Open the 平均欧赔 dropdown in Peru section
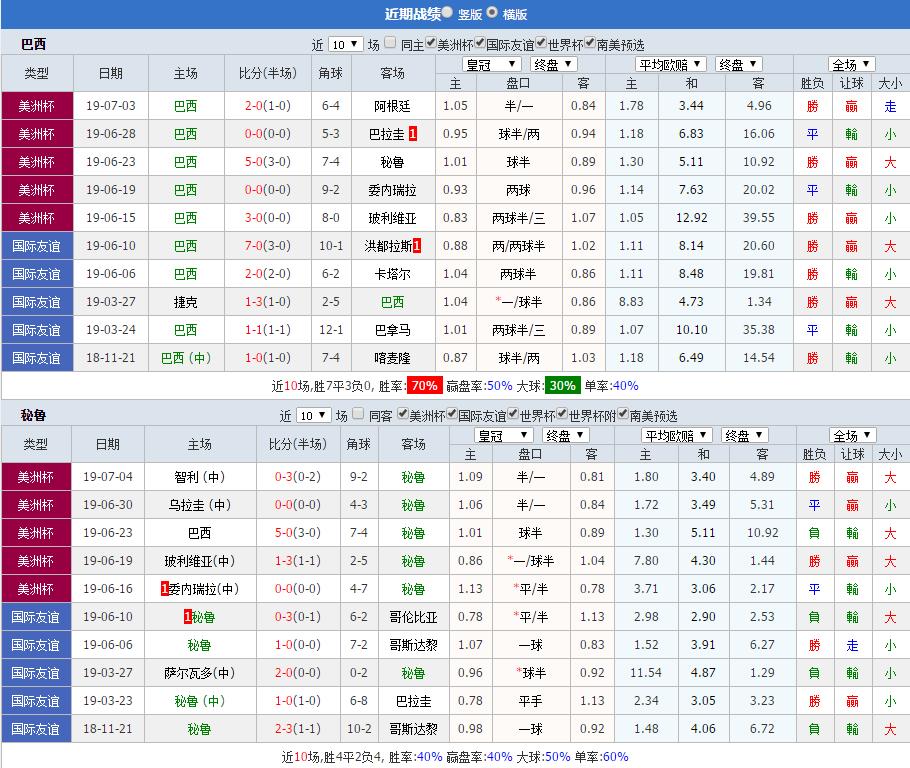Image resolution: width=910 pixels, height=768 pixels. coord(678,434)
